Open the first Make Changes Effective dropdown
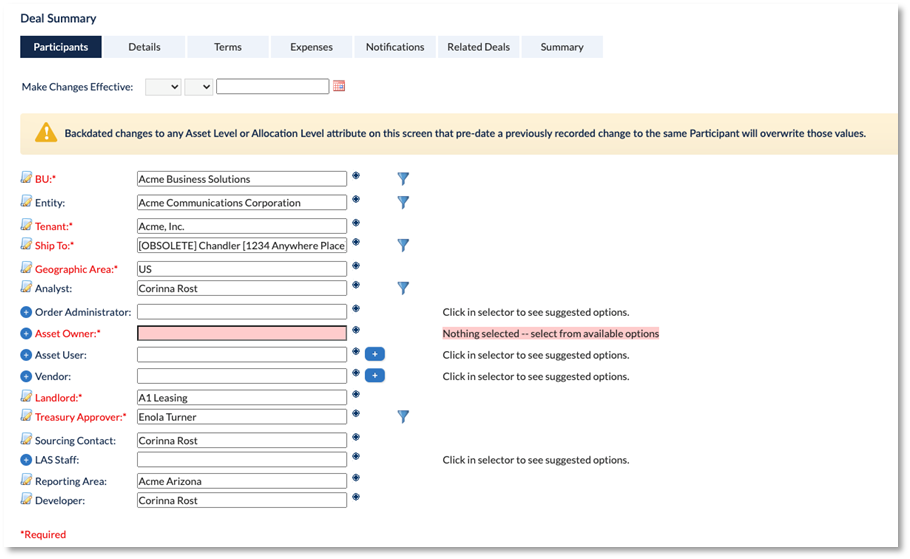Viewport: 910px width, 559px height. [x=163, y=87]
